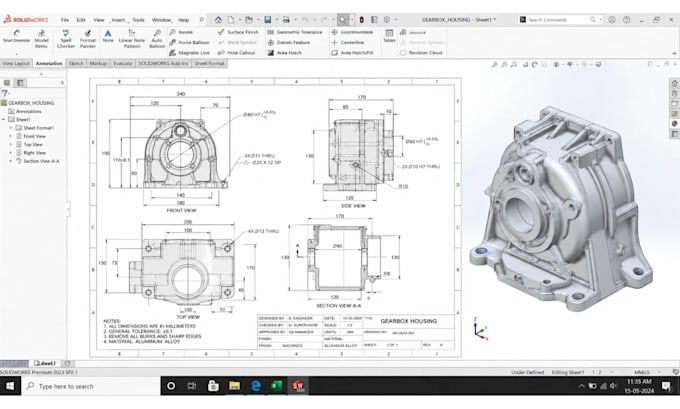This screenshot has height=409, width=680.
Task: Expand the Front View node
Action: pos(11,136)
